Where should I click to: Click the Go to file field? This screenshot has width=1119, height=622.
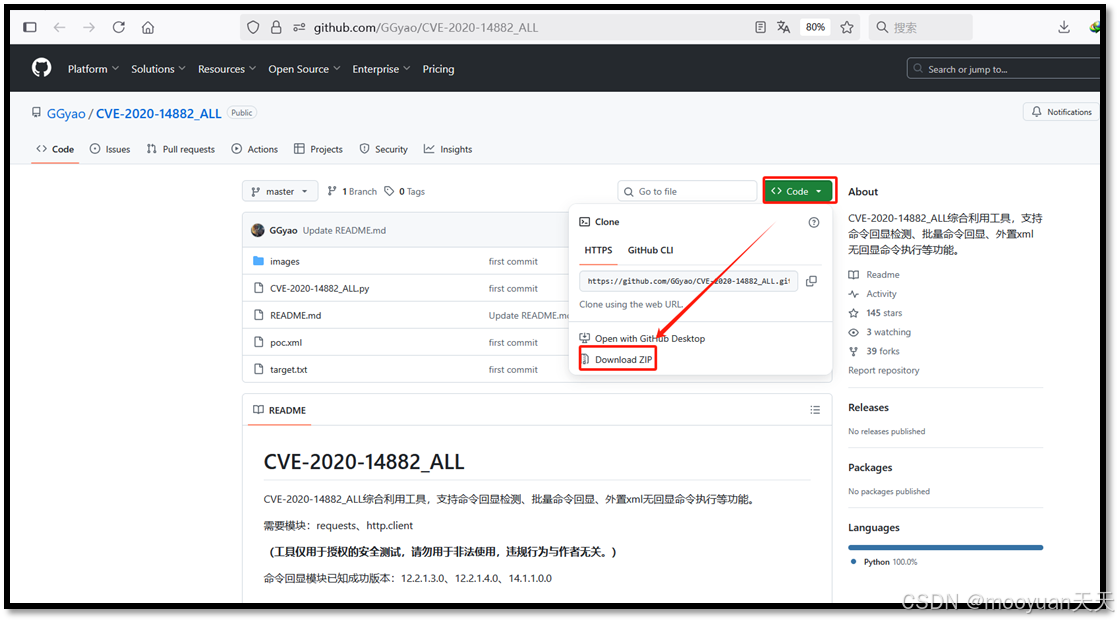point(687,191)
